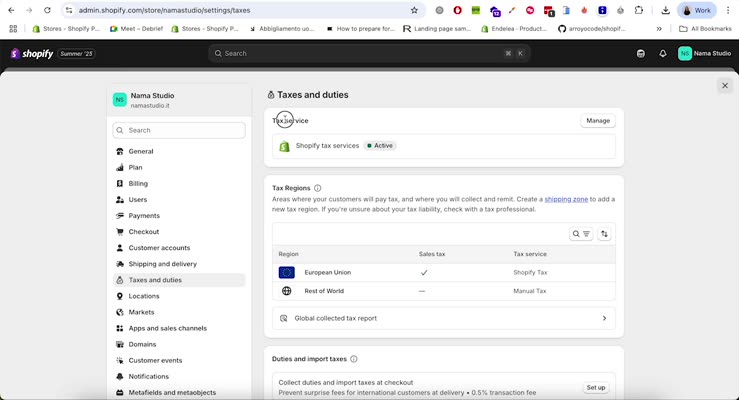The image size is (739, 400).
Task: Click the Metafields and metaobjects icon
Action: (x=120, y=392)
